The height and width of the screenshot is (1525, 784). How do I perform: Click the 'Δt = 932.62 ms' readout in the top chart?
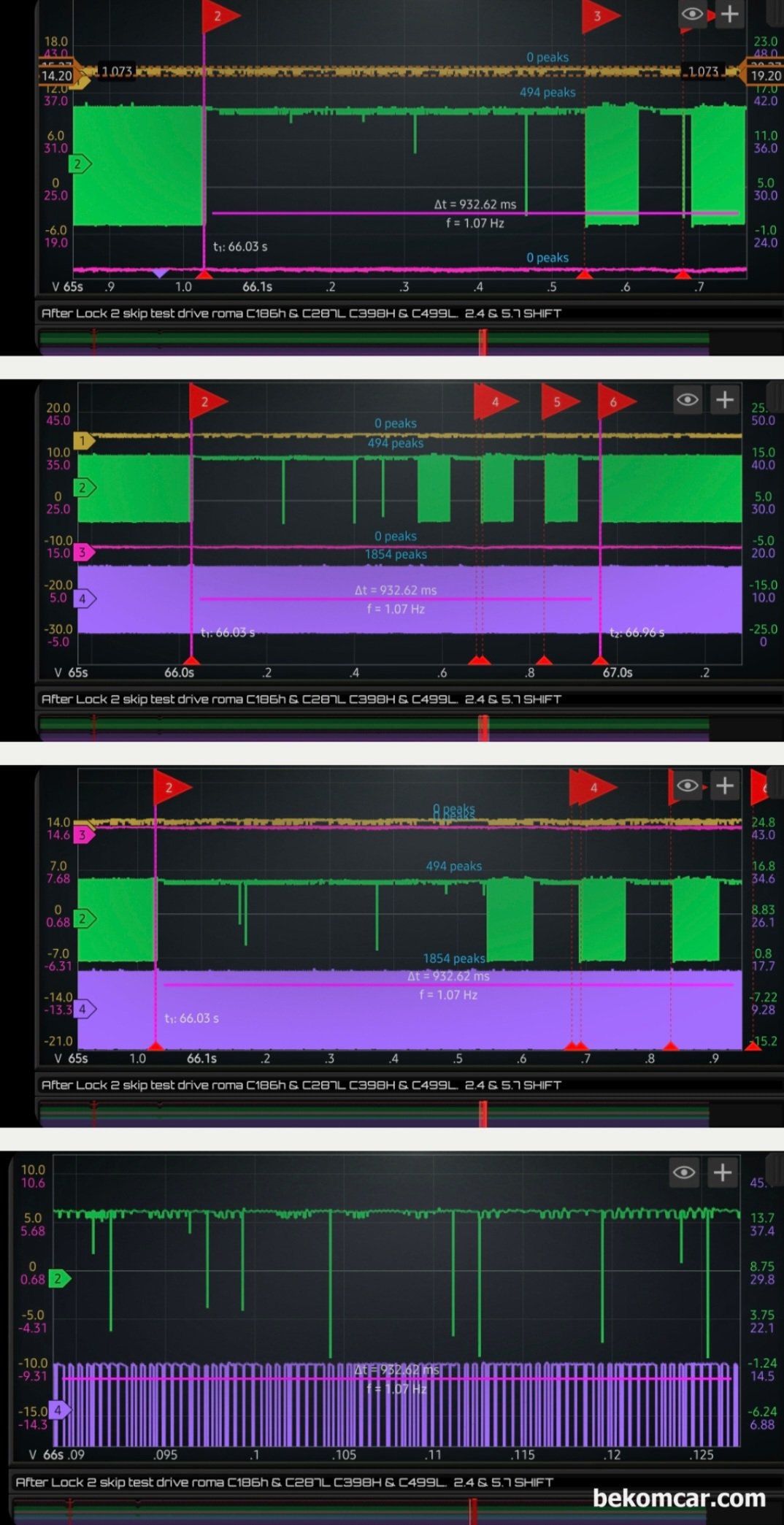point(475,204)
